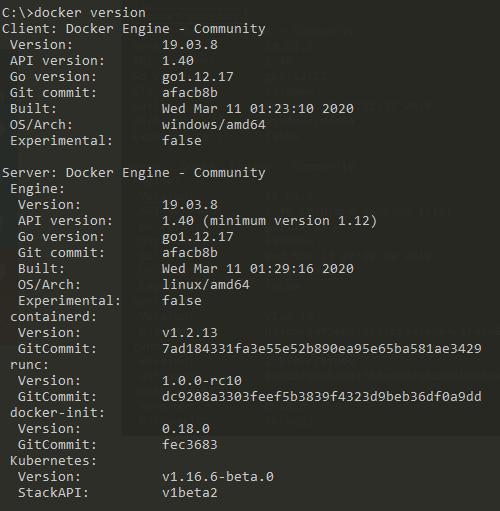The height and width of the screenshot is (511, 500).
Task: Click the containerd GitCommit hash starting 7ad184331
Action: coord(322,349)
